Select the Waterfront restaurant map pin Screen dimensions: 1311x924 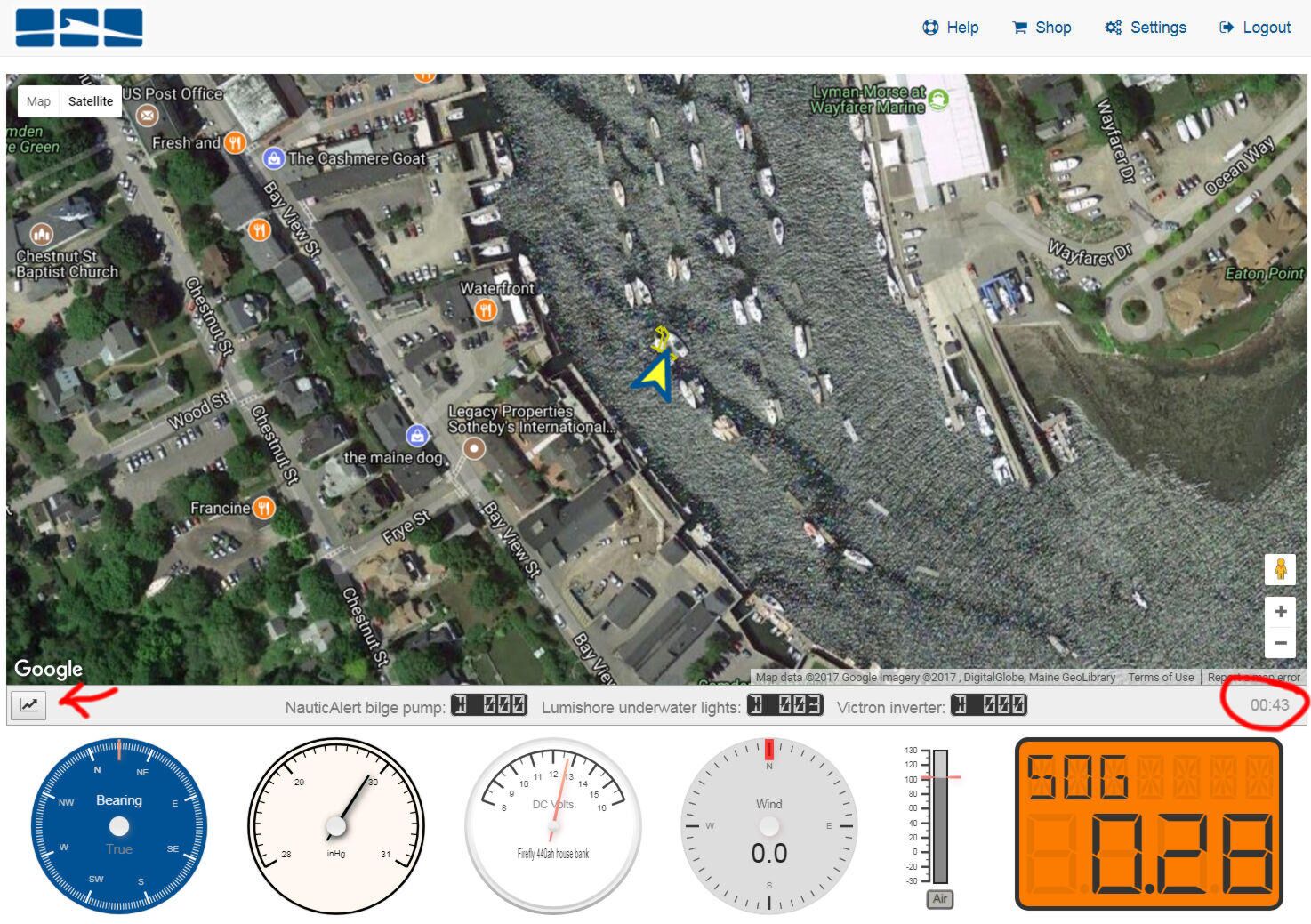coord(486,309)
